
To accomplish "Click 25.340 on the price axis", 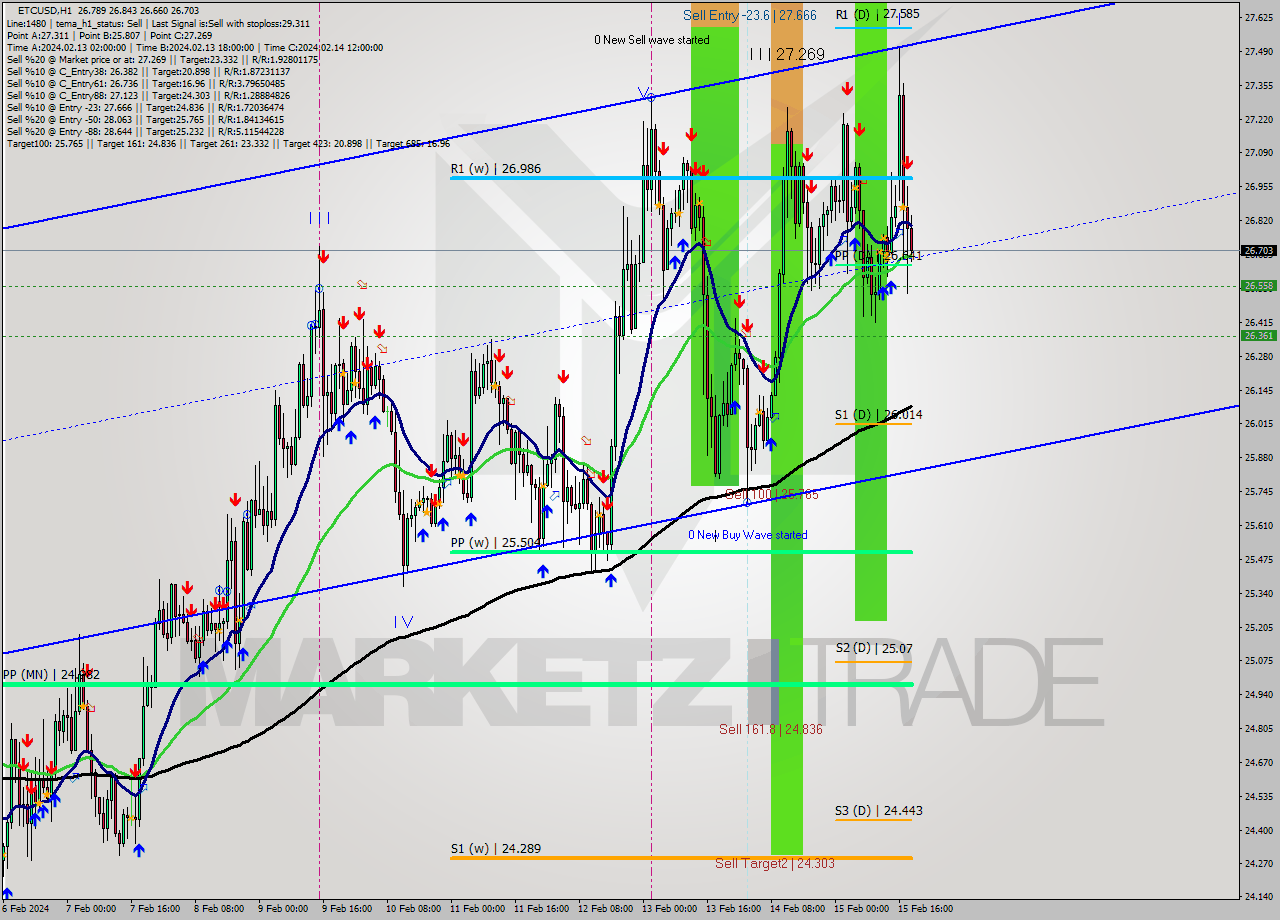I will 1259,593.
